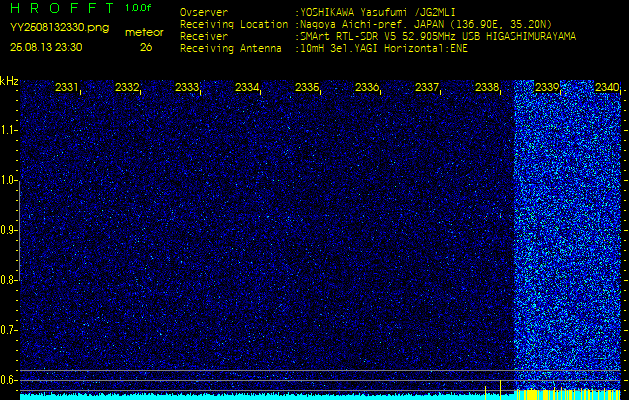Click the kHz axis unit label
Image resolution: width=629 pixels, height=400 pixels.
point(9,81)
